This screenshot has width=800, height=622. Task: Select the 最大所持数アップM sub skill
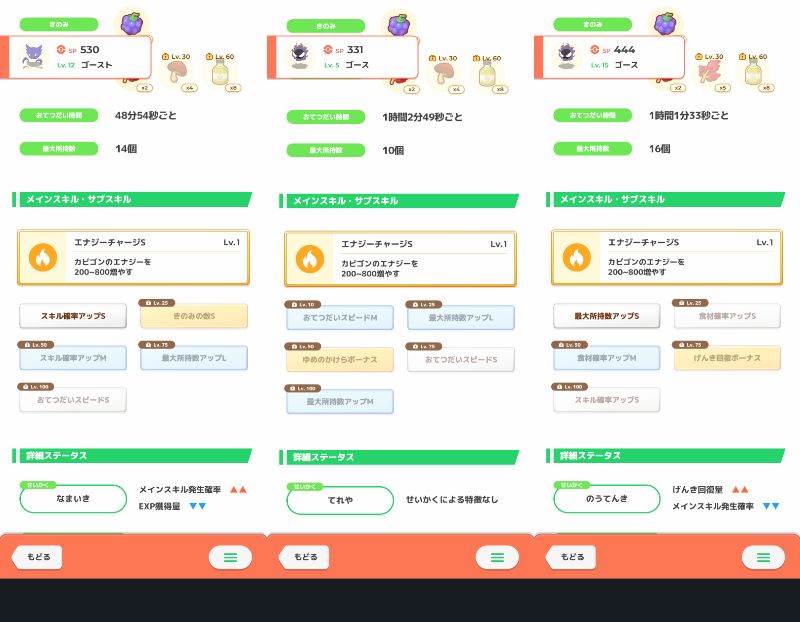point(340,402)
